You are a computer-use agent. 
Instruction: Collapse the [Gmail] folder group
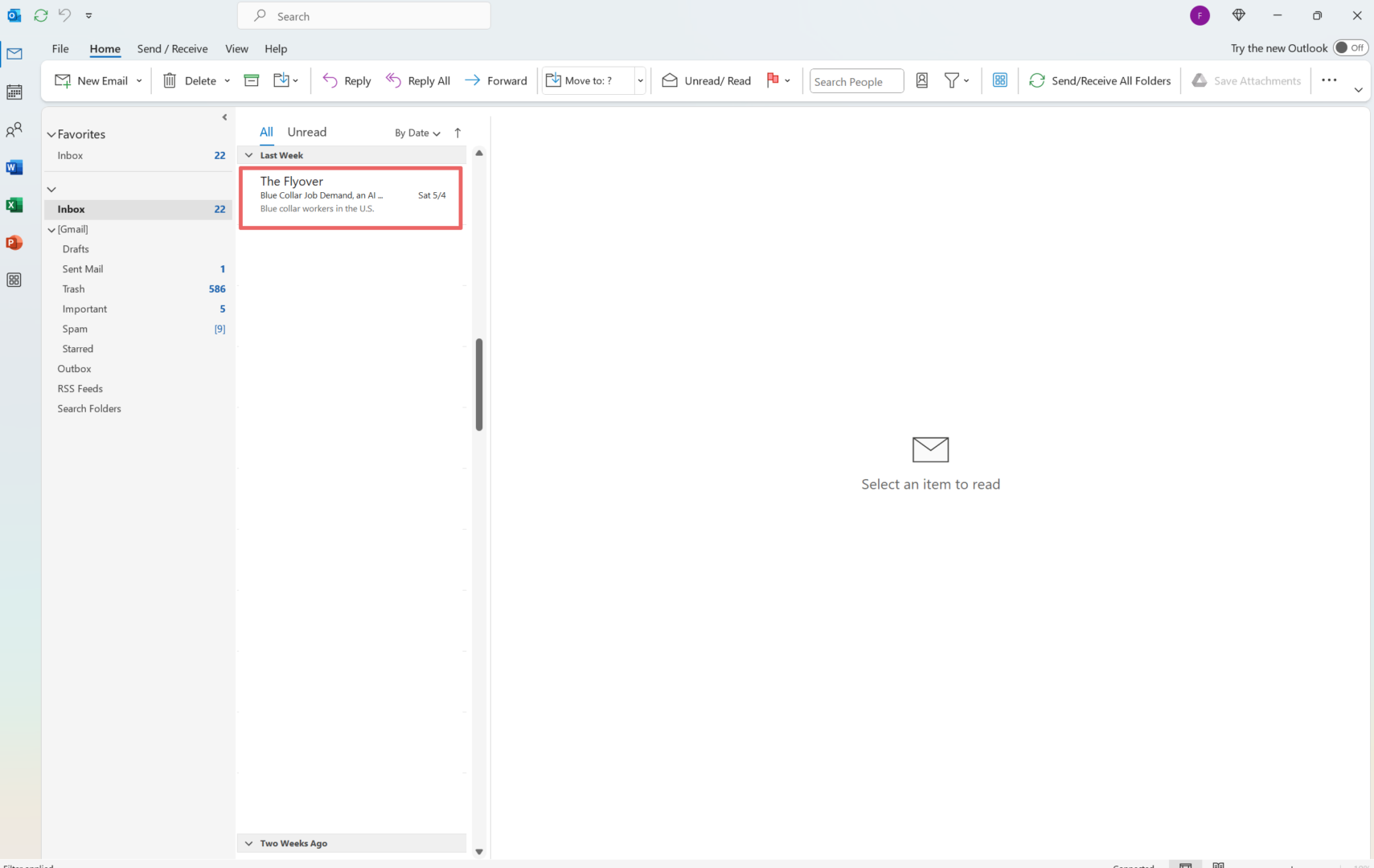click(51, 230)
